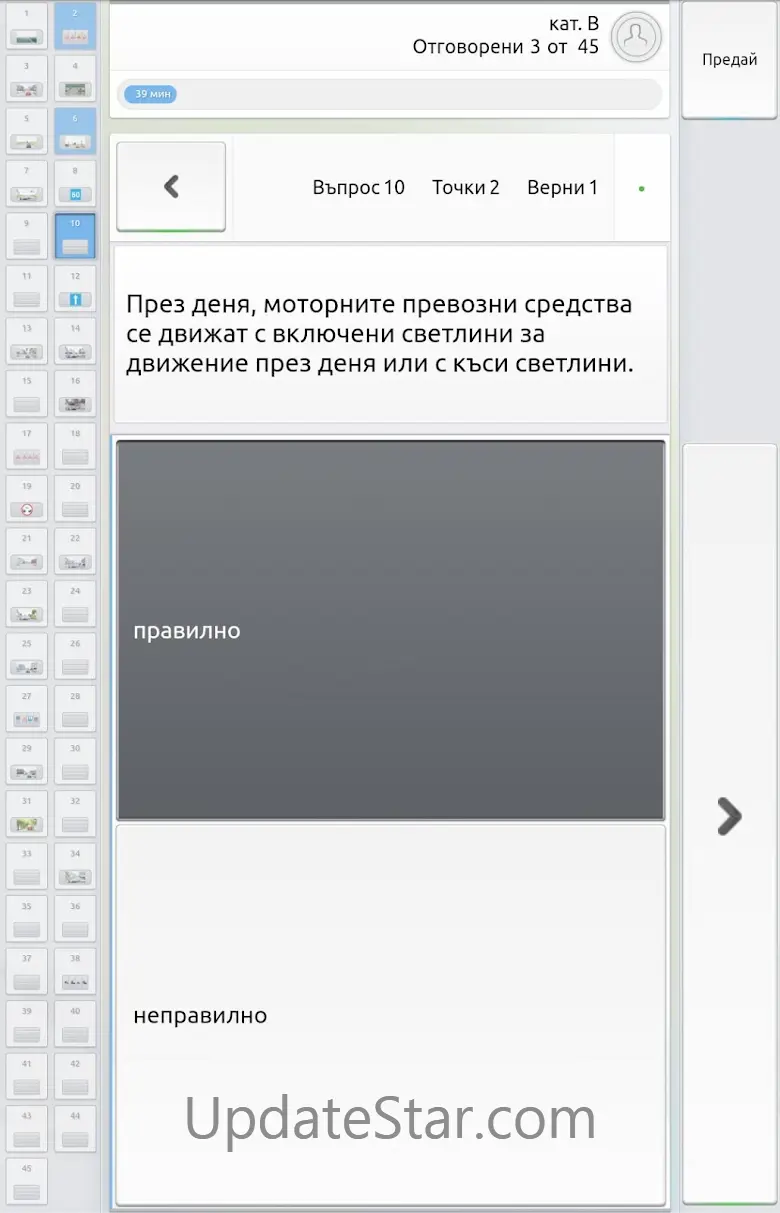Open question 34 thumbnail
The width and height of the screenshot is (780, 1213).
[75, 866]
